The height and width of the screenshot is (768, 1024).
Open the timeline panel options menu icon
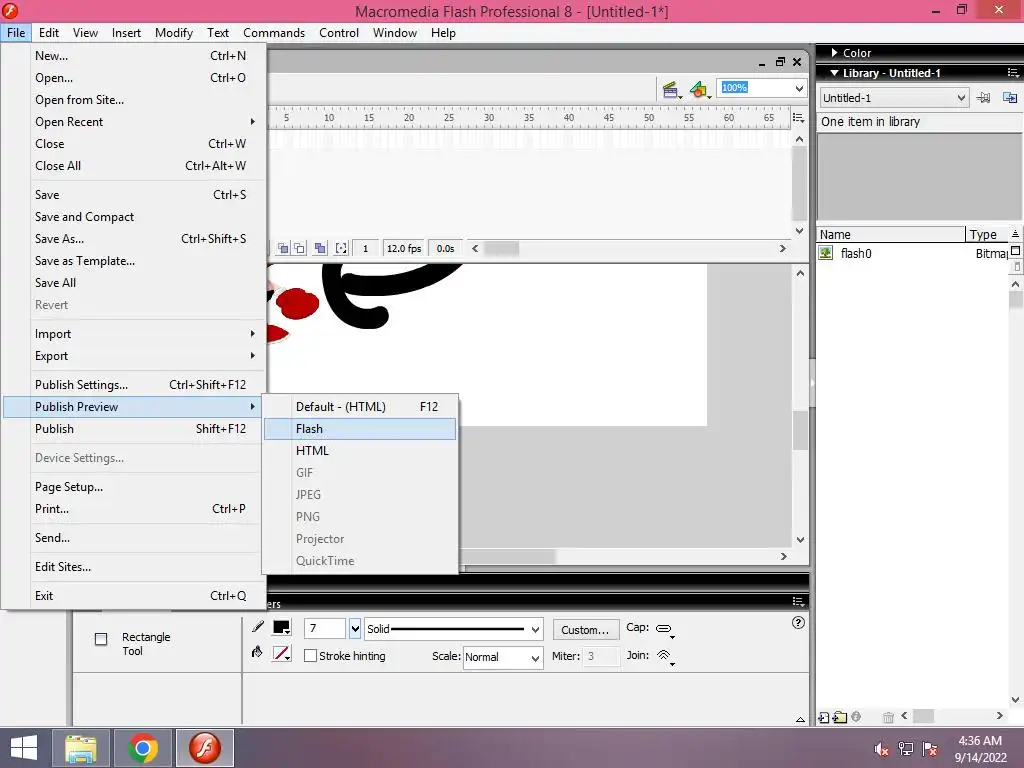(798, 118)
